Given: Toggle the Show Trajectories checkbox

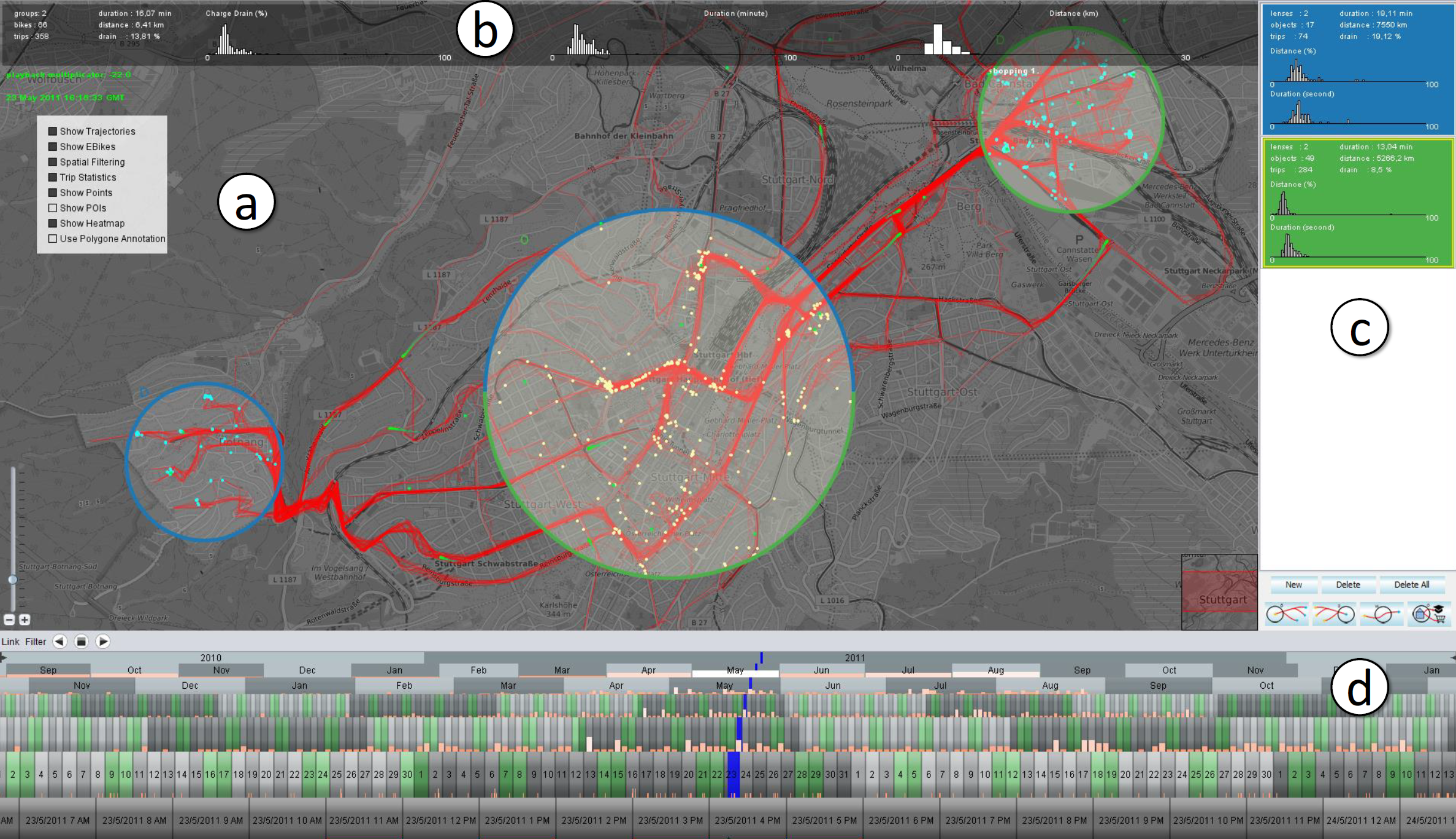Looking at the screenshot, I should click(x=53, y=131).
